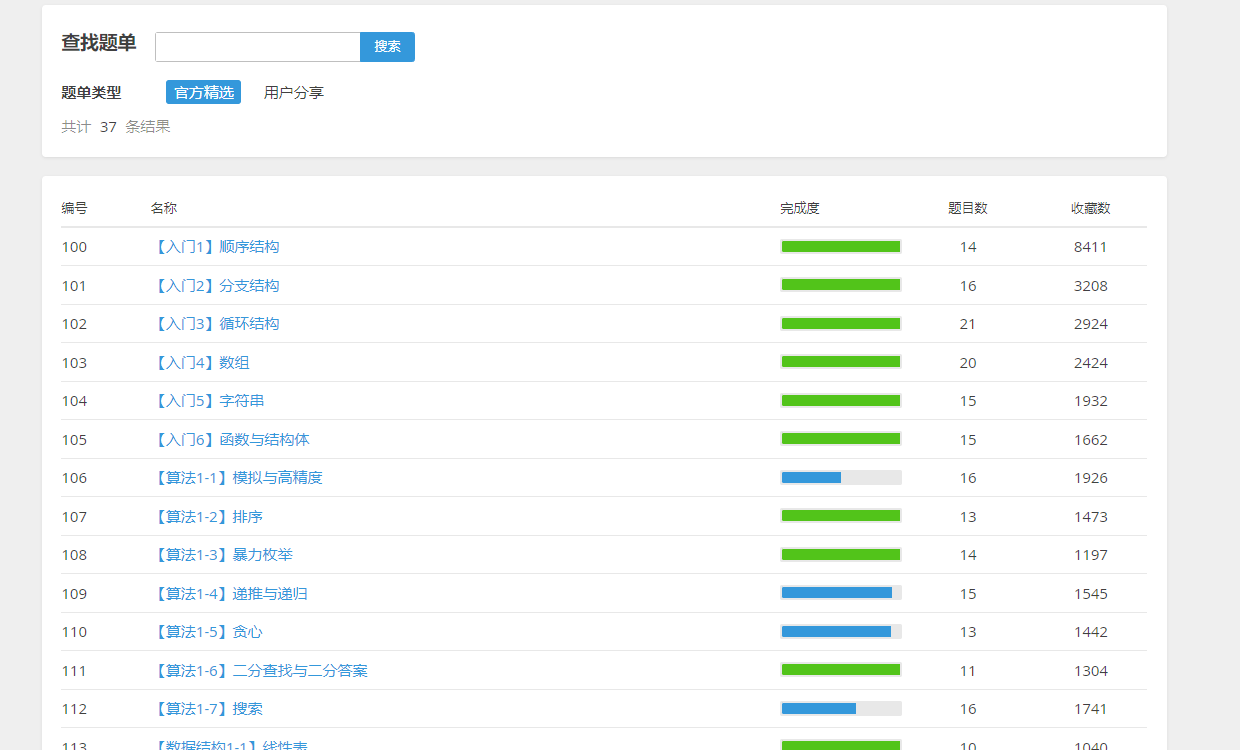Open the 【入门4】数组 list link
Viewport: 1240px width, 750px height.
(201, 363)
